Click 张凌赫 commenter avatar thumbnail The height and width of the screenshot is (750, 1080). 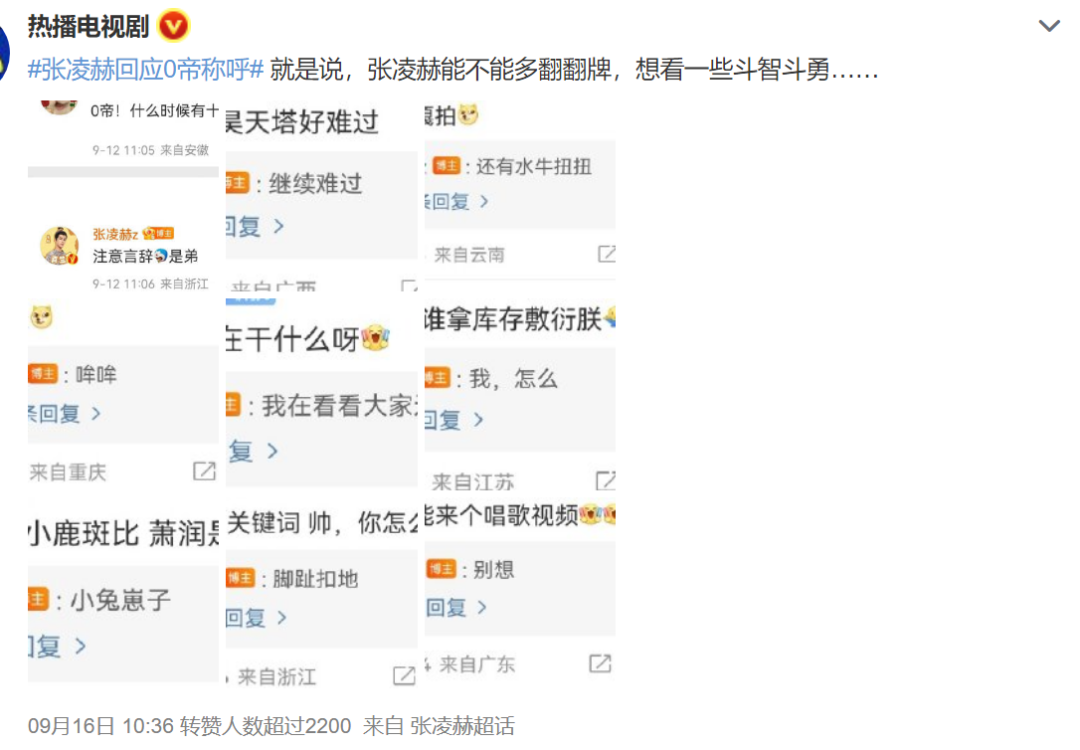(x=59, y=246)
